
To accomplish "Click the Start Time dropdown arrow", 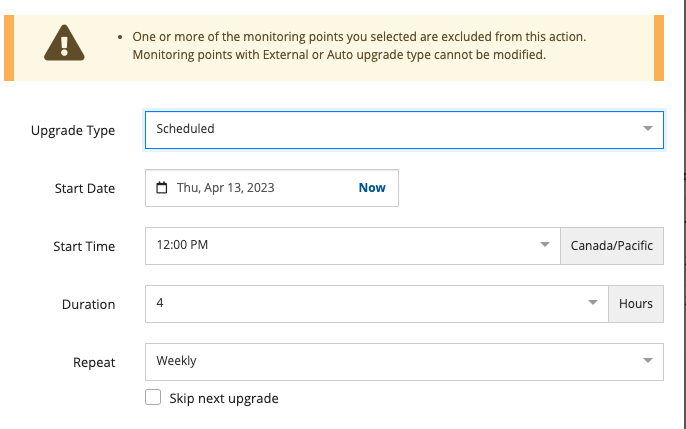I will click(545, 245).
